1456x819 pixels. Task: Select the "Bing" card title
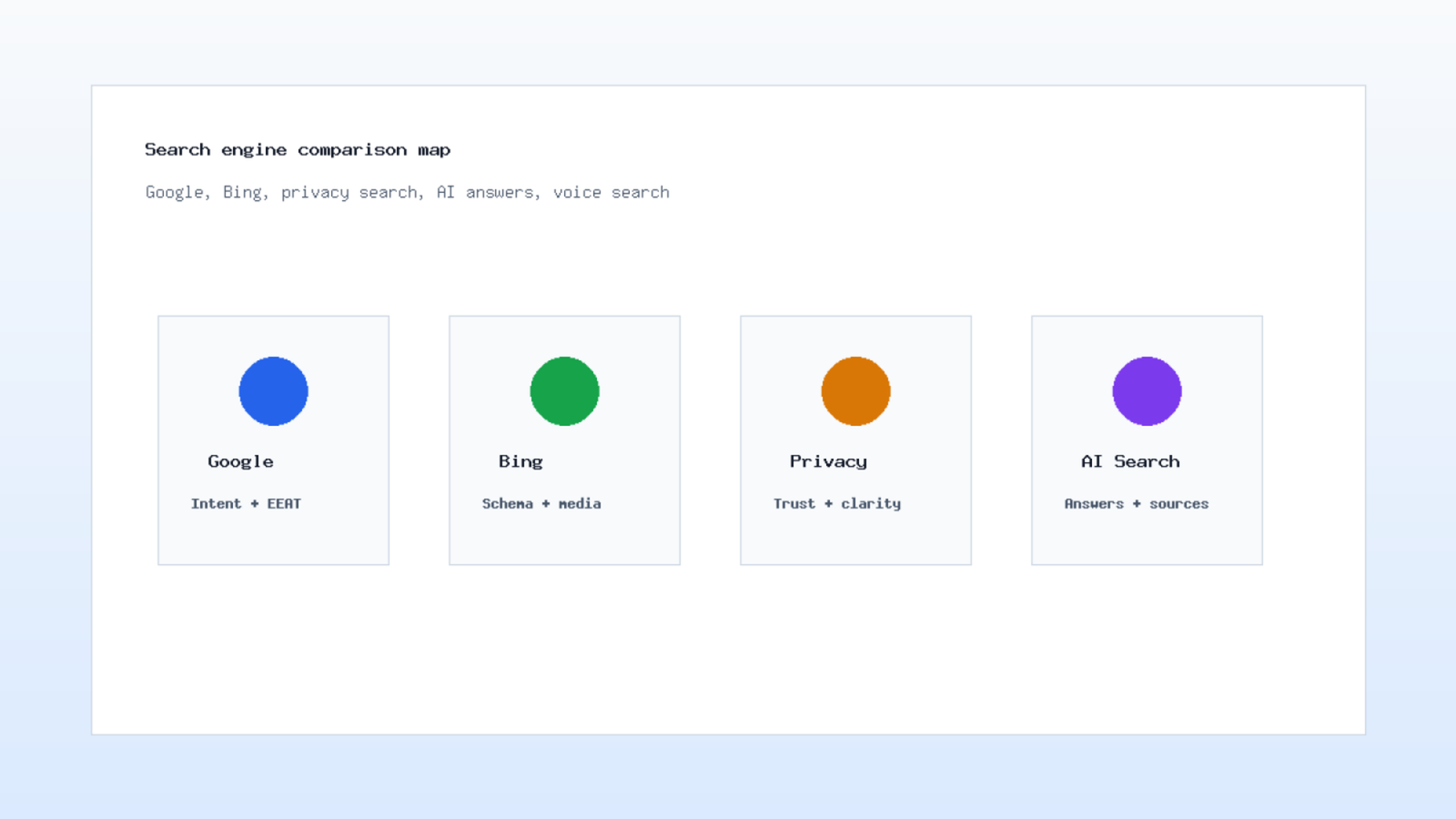(521, 461)
